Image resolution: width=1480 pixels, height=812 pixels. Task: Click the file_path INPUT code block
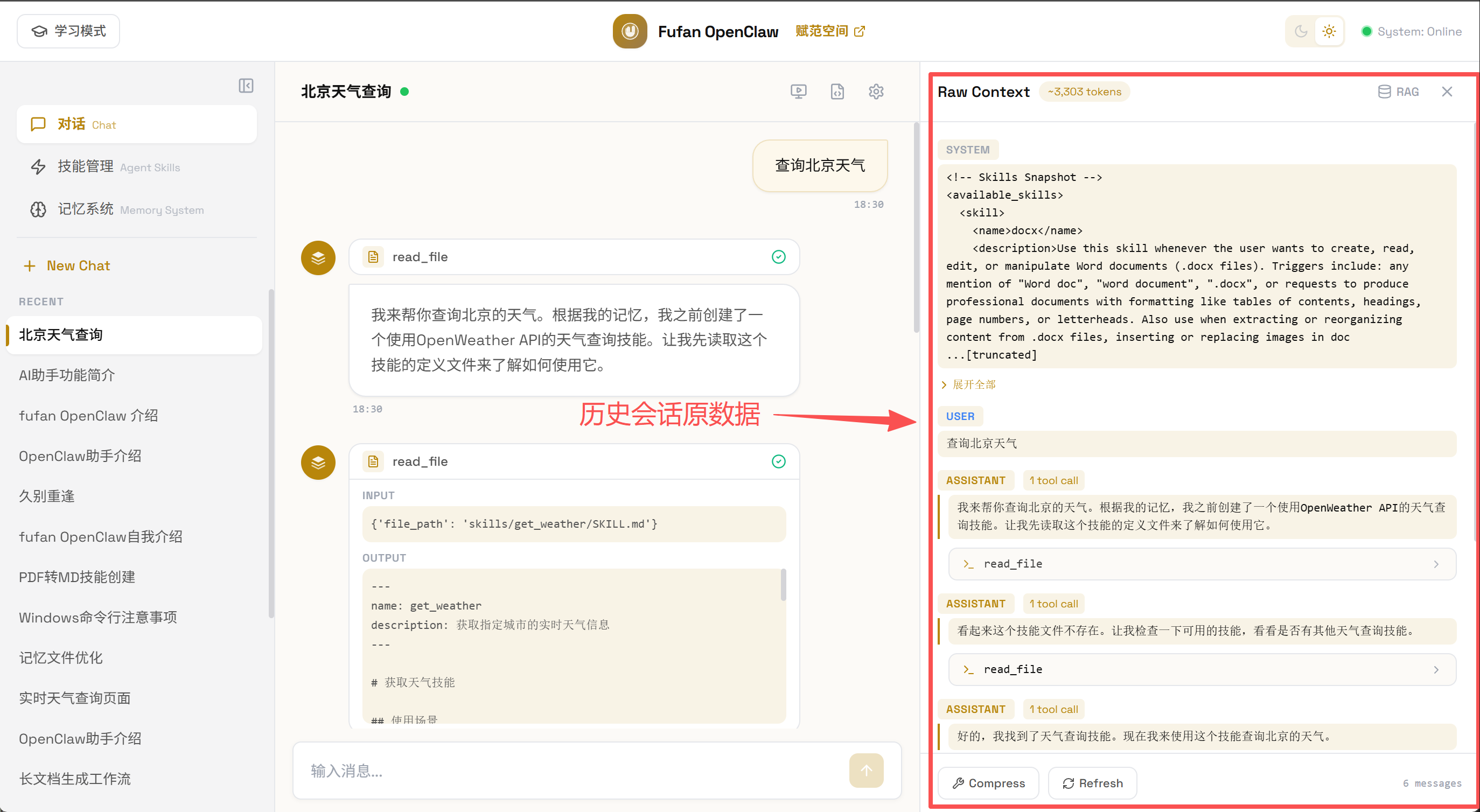[574, 524]
